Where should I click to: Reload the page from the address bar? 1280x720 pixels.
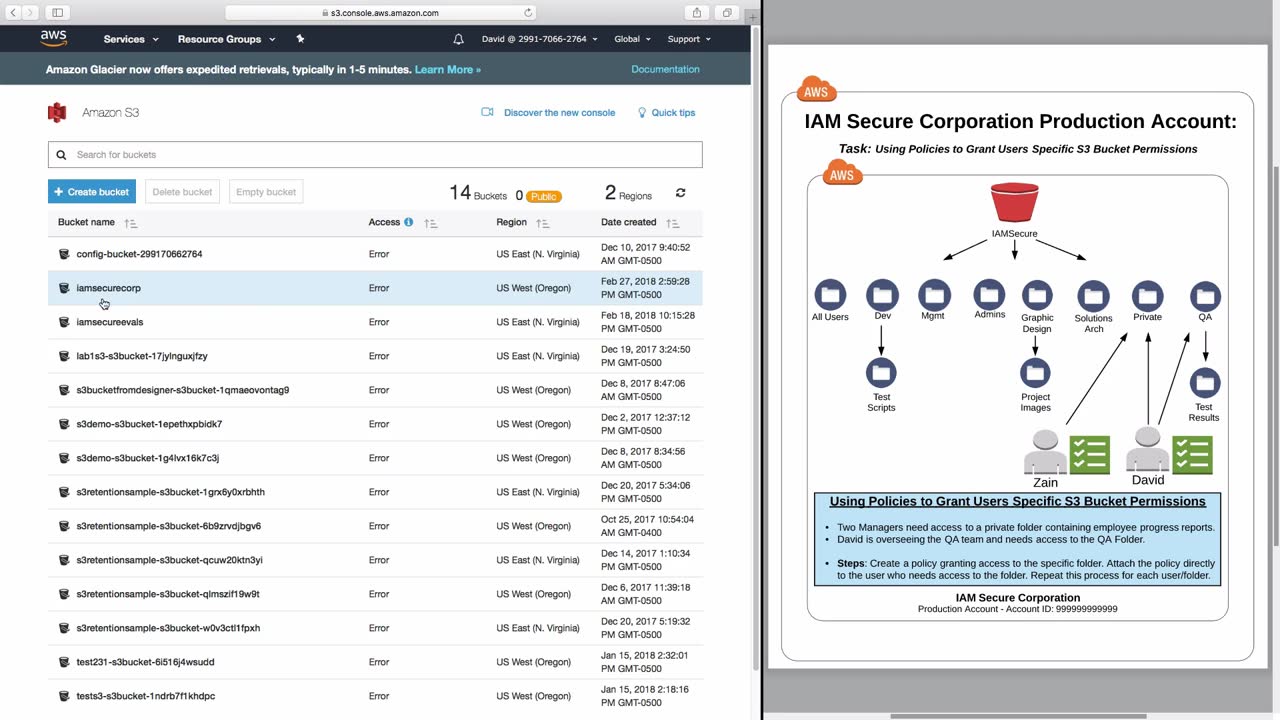tap(528, 13)
